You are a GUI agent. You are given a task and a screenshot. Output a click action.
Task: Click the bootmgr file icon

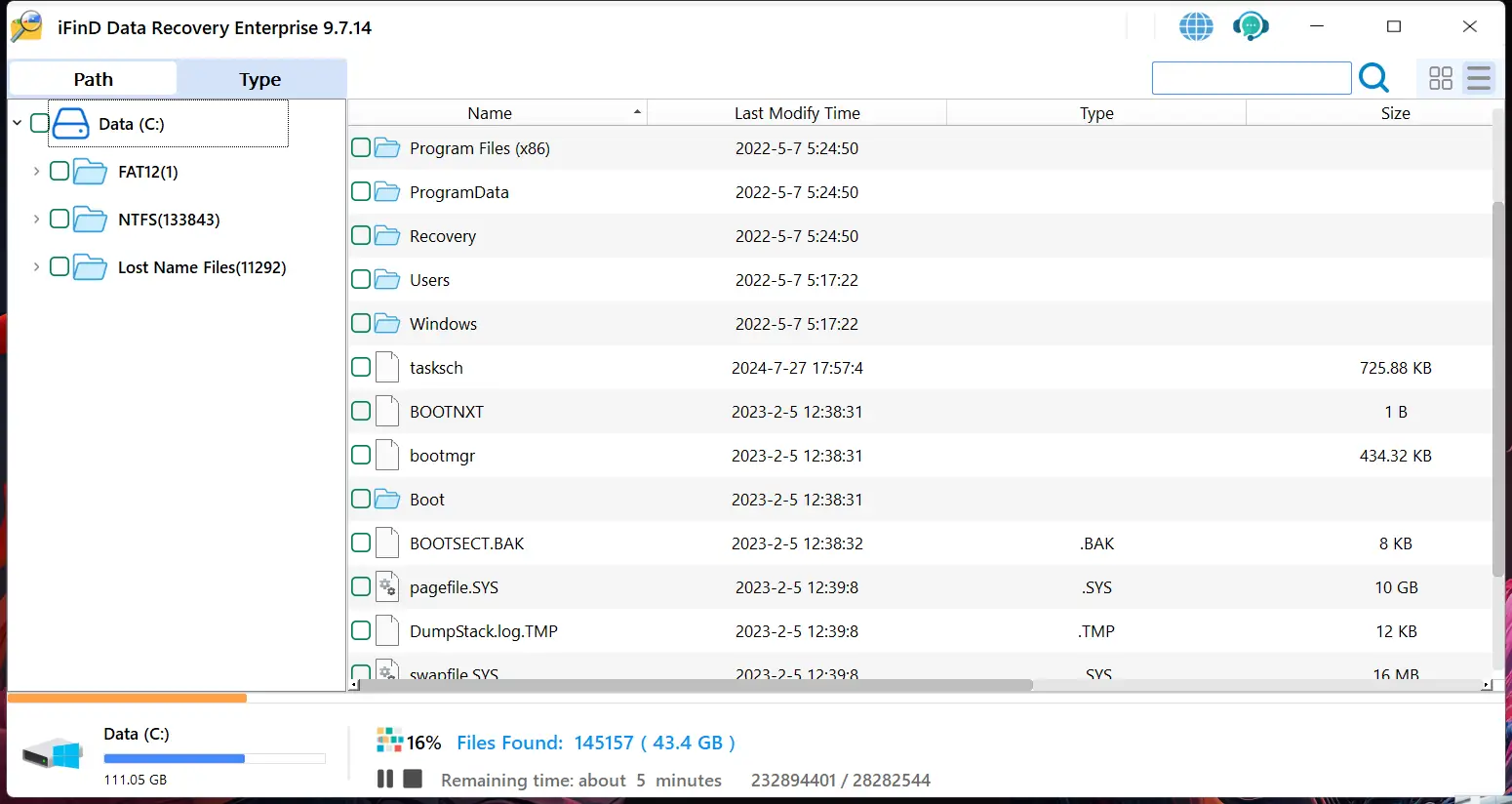coord(387,456)
